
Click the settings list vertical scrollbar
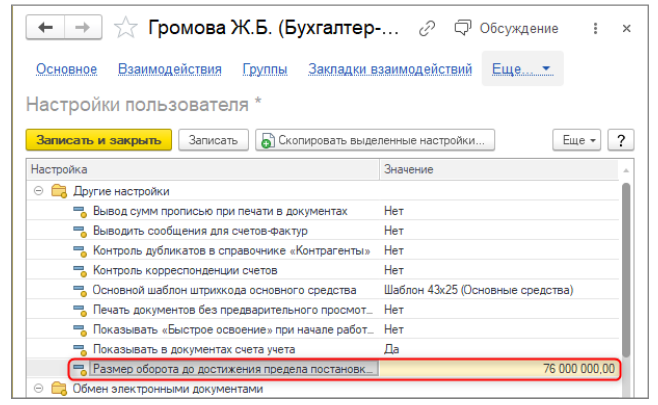(628, 270)
